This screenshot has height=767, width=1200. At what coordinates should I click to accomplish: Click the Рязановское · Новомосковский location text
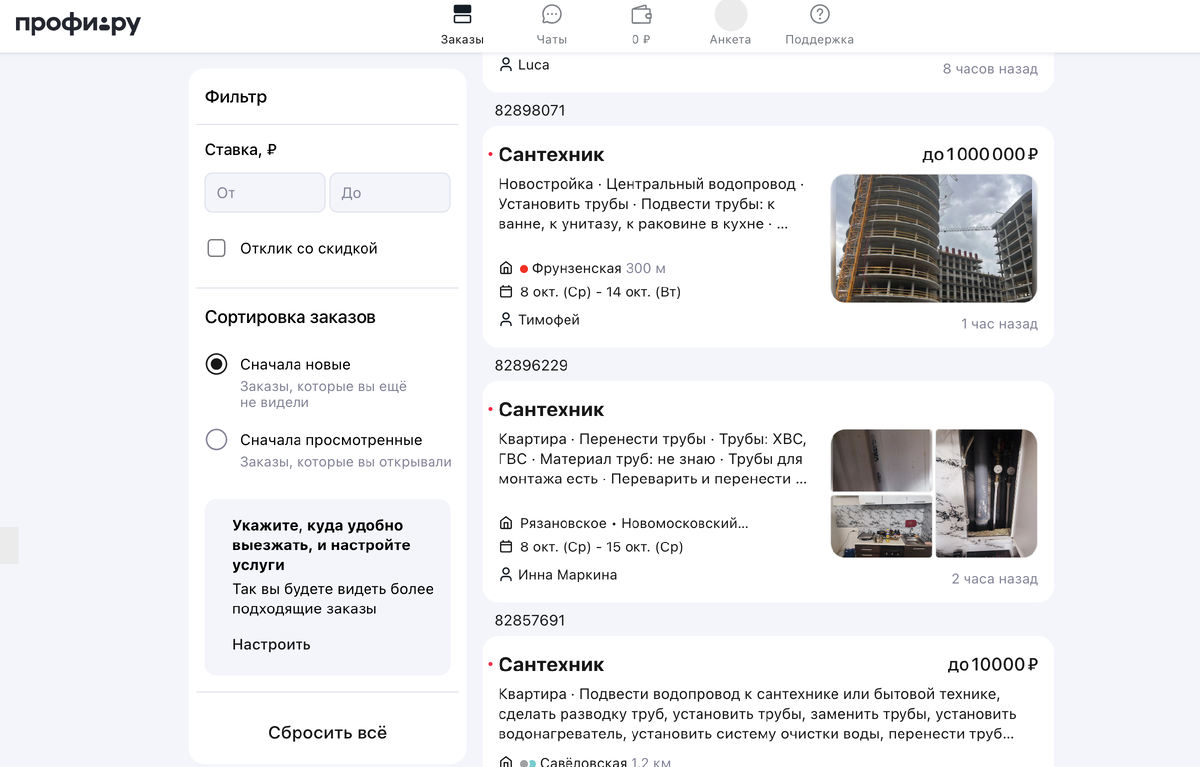pos(634,524)
